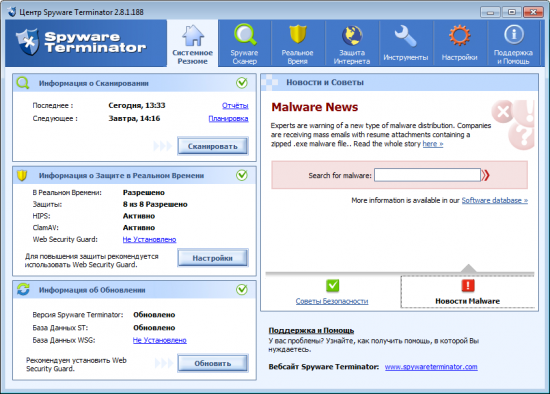Open the Software database link
This screenshot has height=394, width=550.
pyautogui.click(x=495, y=200)
